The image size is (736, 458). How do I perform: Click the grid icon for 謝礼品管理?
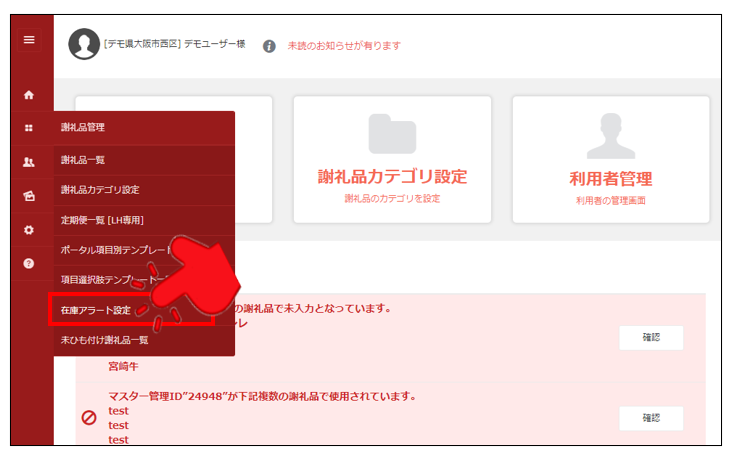[29, 128]
